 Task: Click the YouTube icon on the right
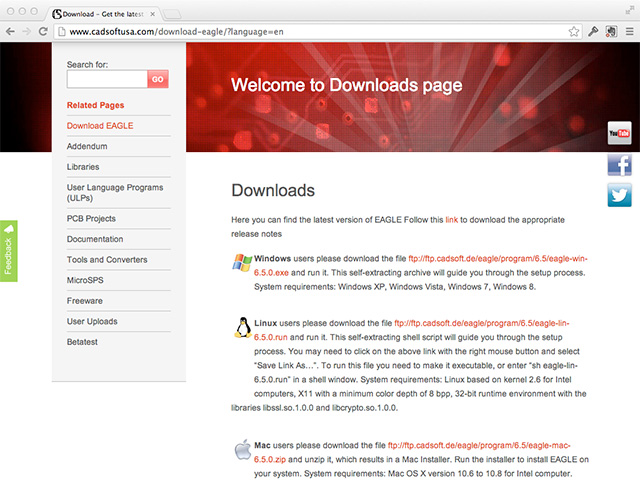pos(619,133)
